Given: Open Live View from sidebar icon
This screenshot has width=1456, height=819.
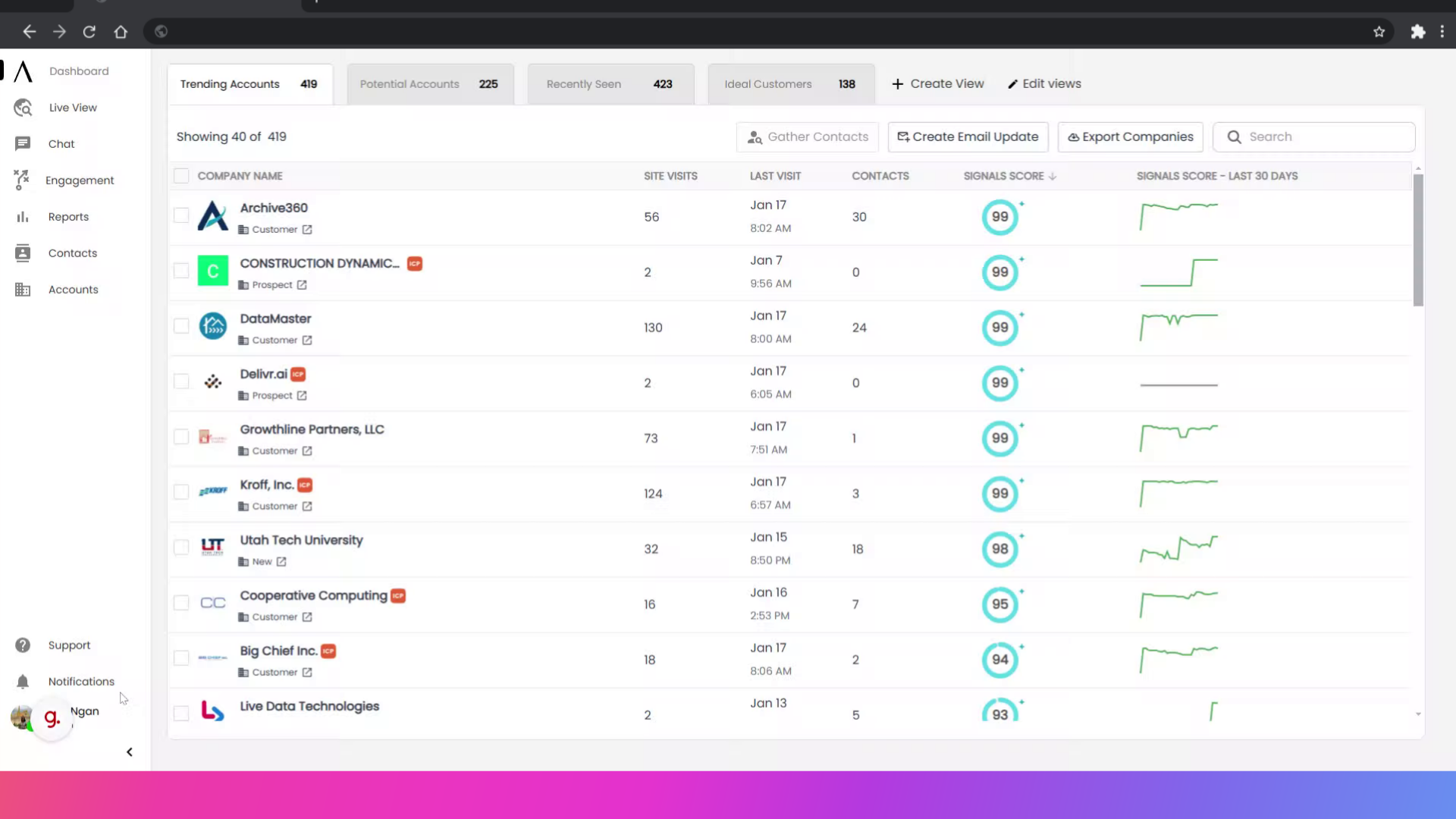Looking at the screenshot, I should click(x=23, y=108).
